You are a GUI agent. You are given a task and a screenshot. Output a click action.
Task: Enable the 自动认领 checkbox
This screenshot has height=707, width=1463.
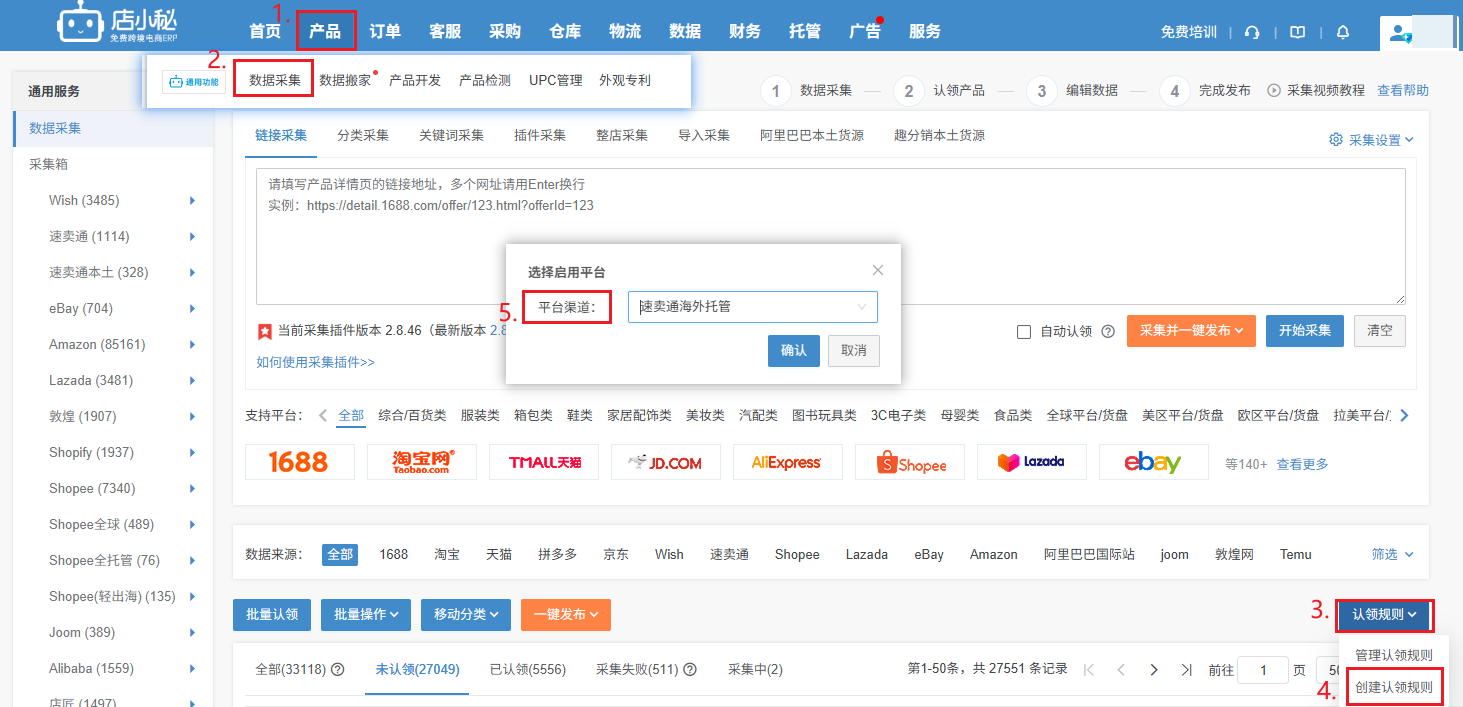pos(1024,332)
